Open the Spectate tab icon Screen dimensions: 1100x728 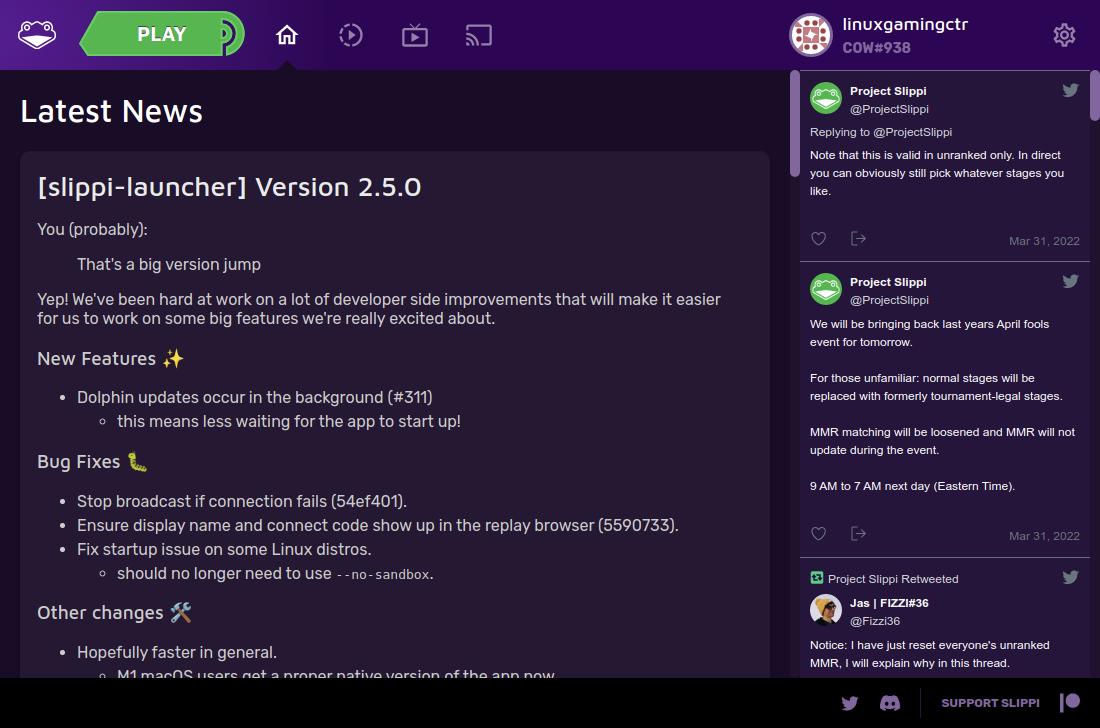pyautogui.click(x=415, y=35)
